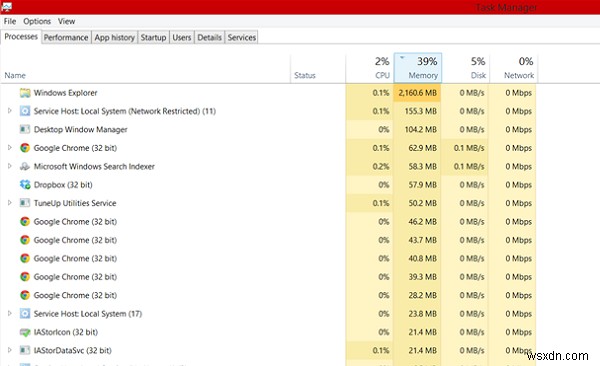Select the 23.8 MB memory value

click(422, 314)
